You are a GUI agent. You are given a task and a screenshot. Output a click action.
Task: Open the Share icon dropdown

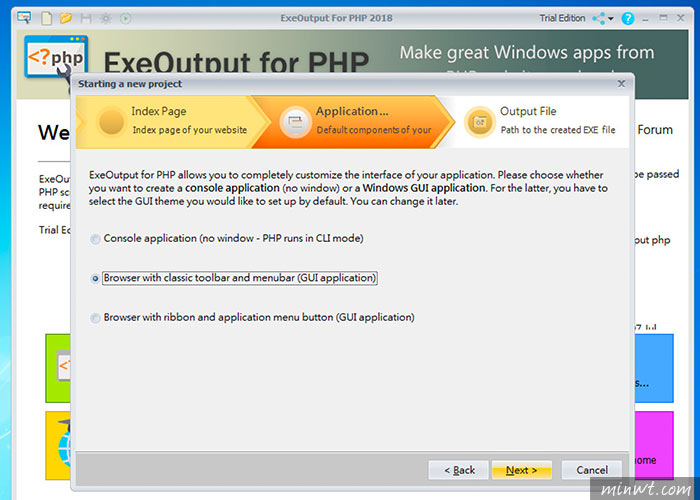(603, 19)
